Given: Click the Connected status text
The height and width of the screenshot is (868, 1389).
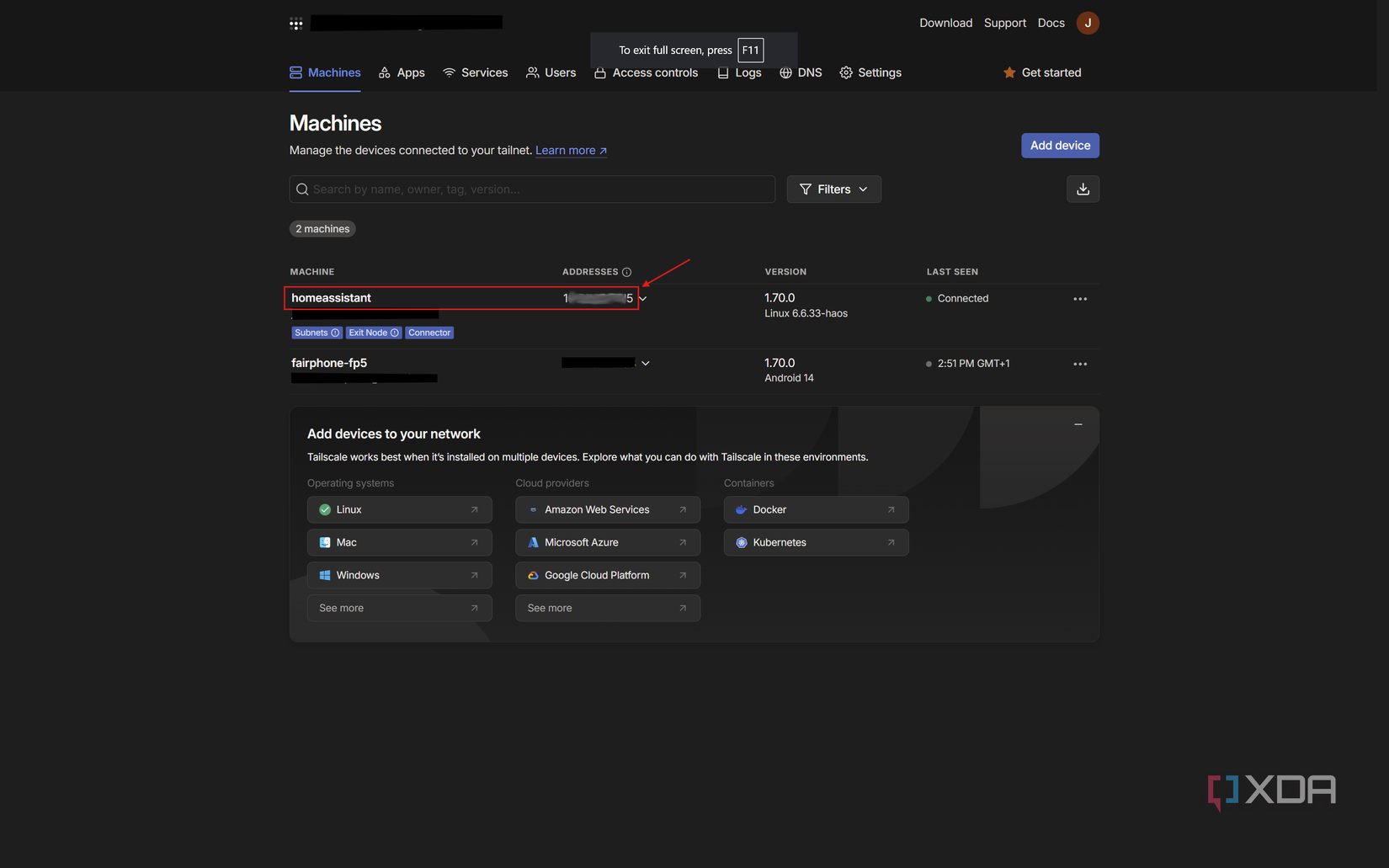Looking at the screenshot, I should [963, 298].
